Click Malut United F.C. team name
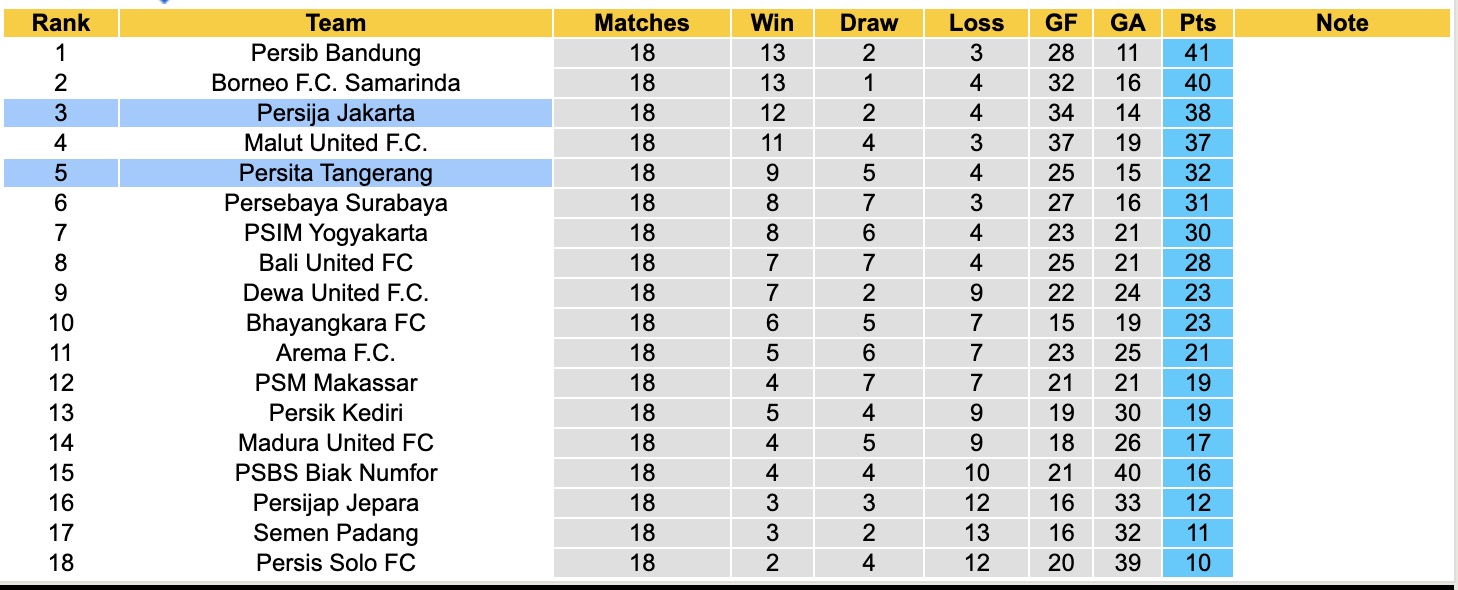 (x=336, y=143)
